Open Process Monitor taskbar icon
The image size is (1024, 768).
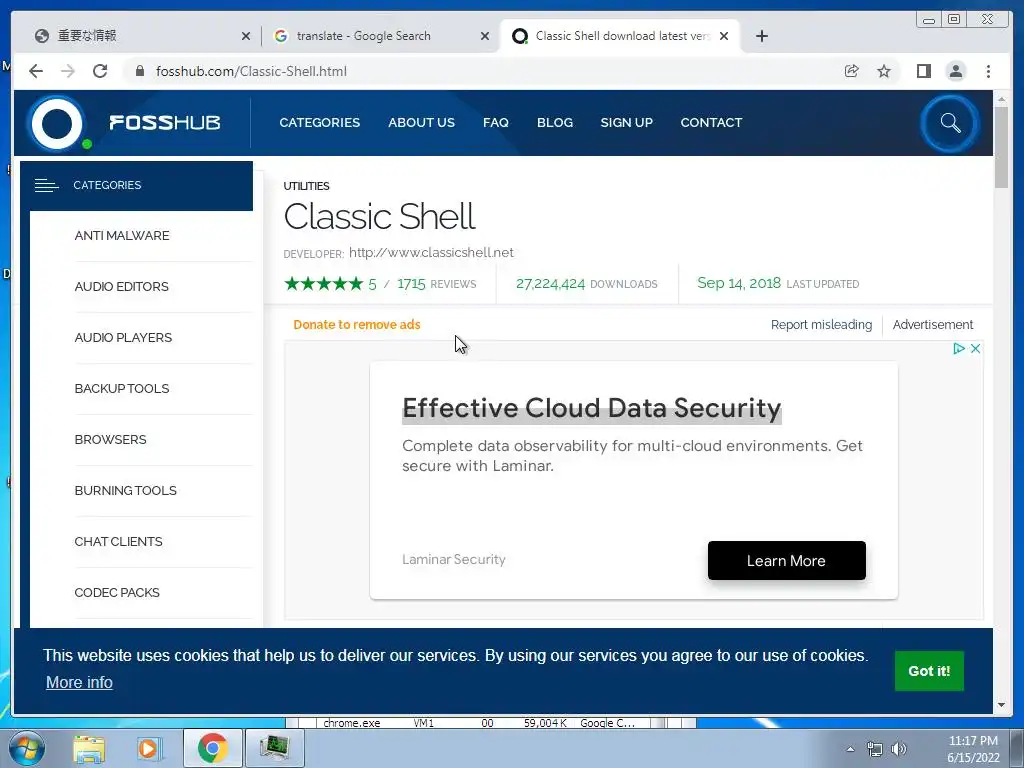[x=274, y=748]
